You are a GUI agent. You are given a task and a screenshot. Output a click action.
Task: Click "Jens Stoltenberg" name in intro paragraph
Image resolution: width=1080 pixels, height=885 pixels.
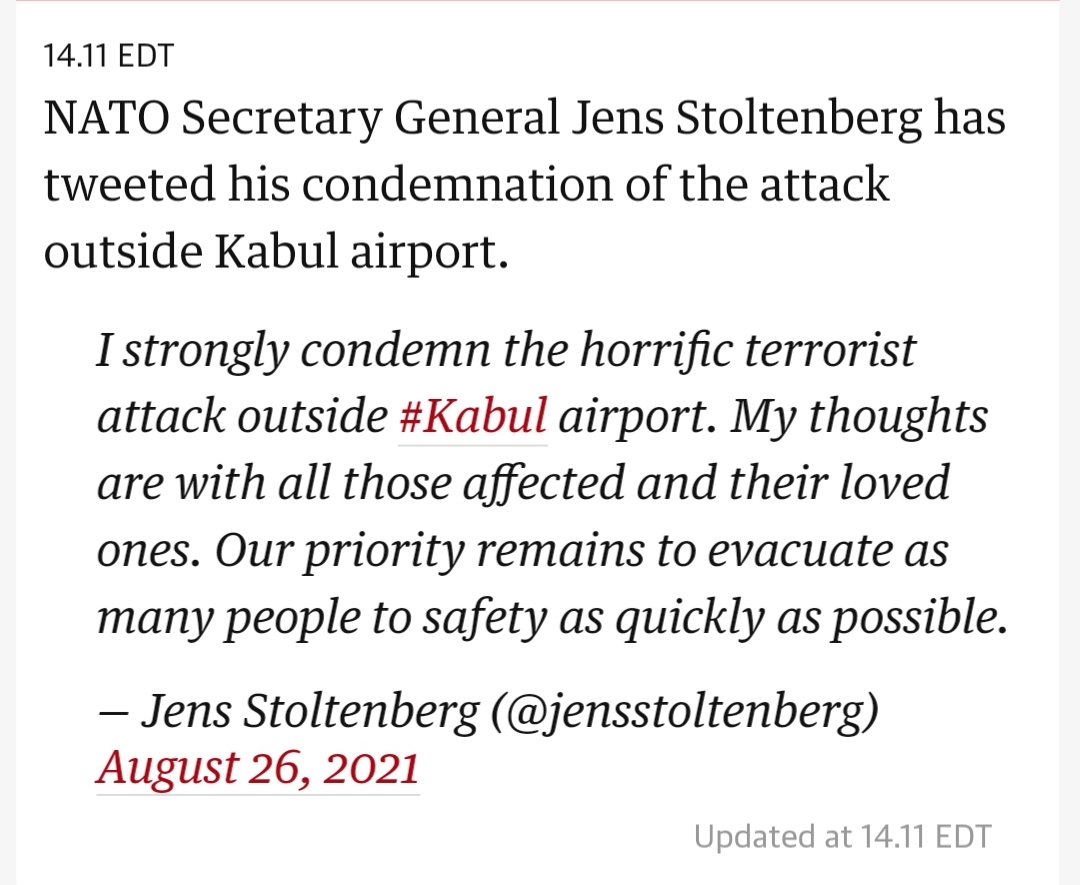pyautogui.click(x=747, y=121)
